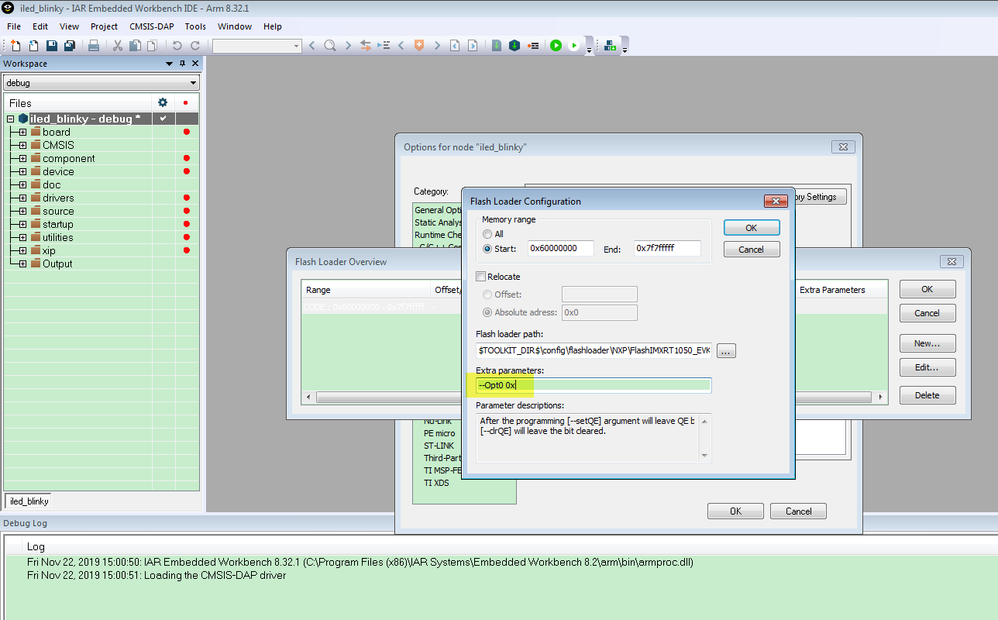Viewport: 998px width, 620px height.
Task: Click Download and Debug green play icon
Action: click(556, 45)
